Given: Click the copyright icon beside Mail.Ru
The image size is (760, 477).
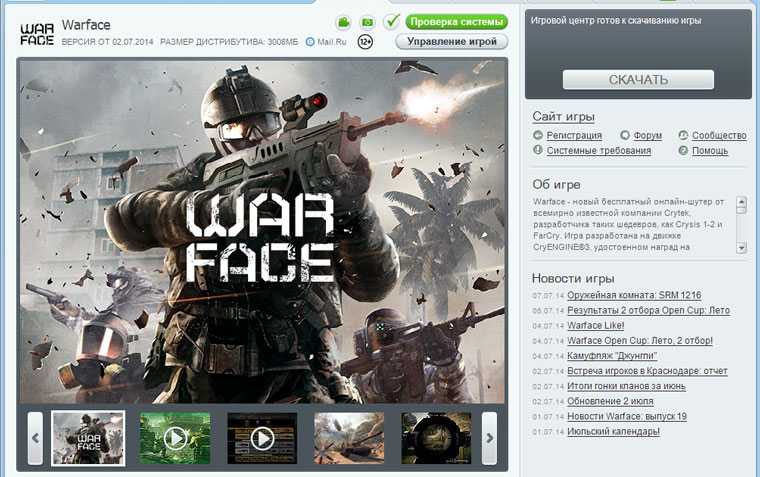Looking at the screenshot, I should pyautogui.click(x=310, y=42).
